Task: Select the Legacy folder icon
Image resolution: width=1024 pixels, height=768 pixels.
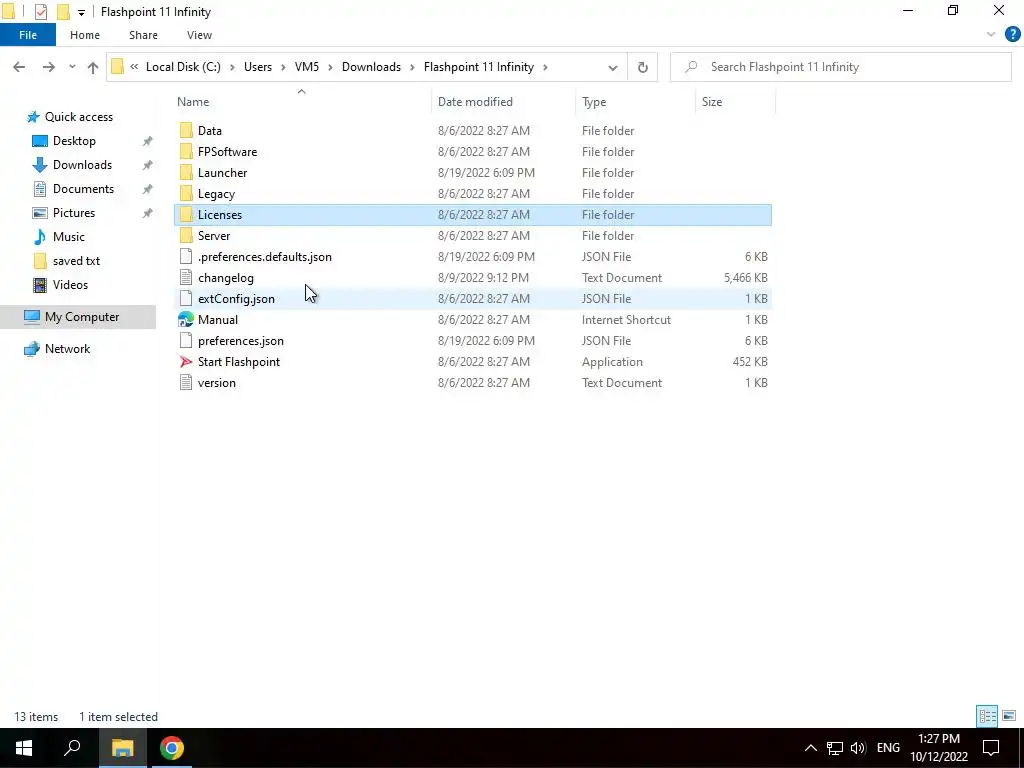Action: (186, 194)
